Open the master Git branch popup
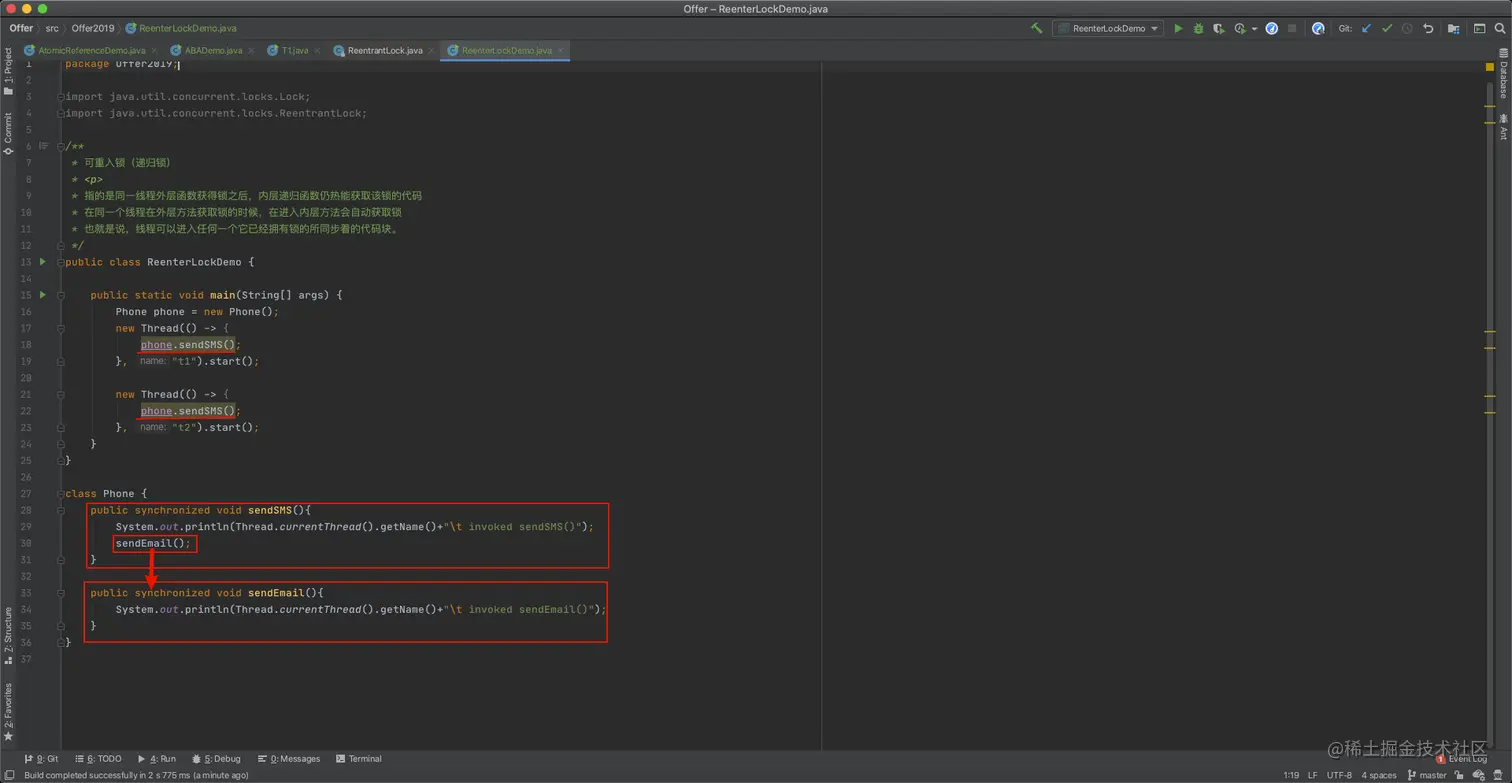 1426,775
